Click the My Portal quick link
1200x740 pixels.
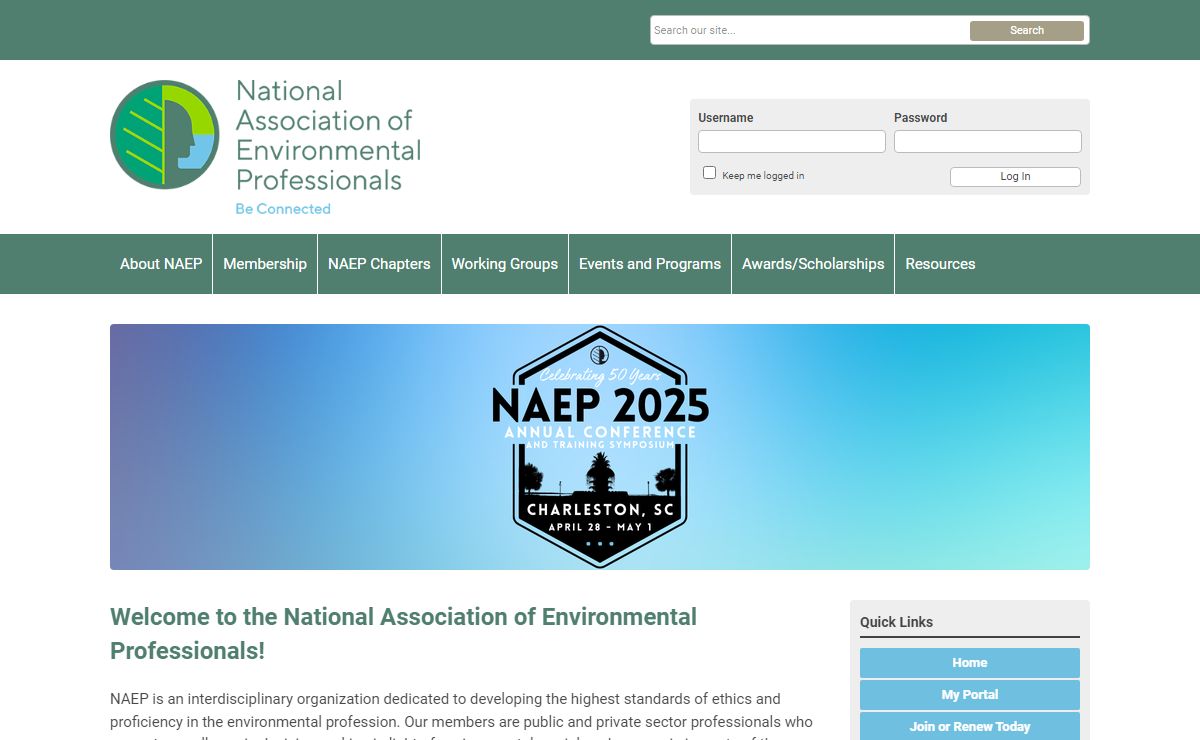(970, 695)
